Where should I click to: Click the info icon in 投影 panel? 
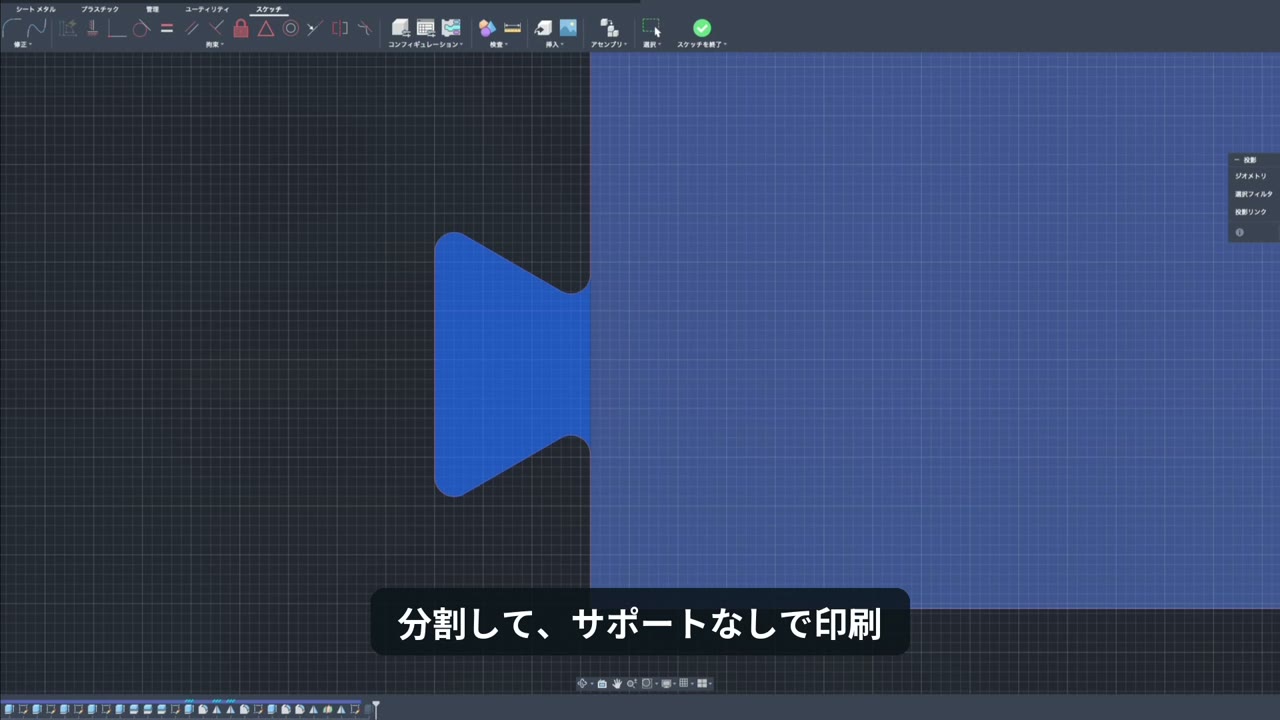(x=1240, y=232)
